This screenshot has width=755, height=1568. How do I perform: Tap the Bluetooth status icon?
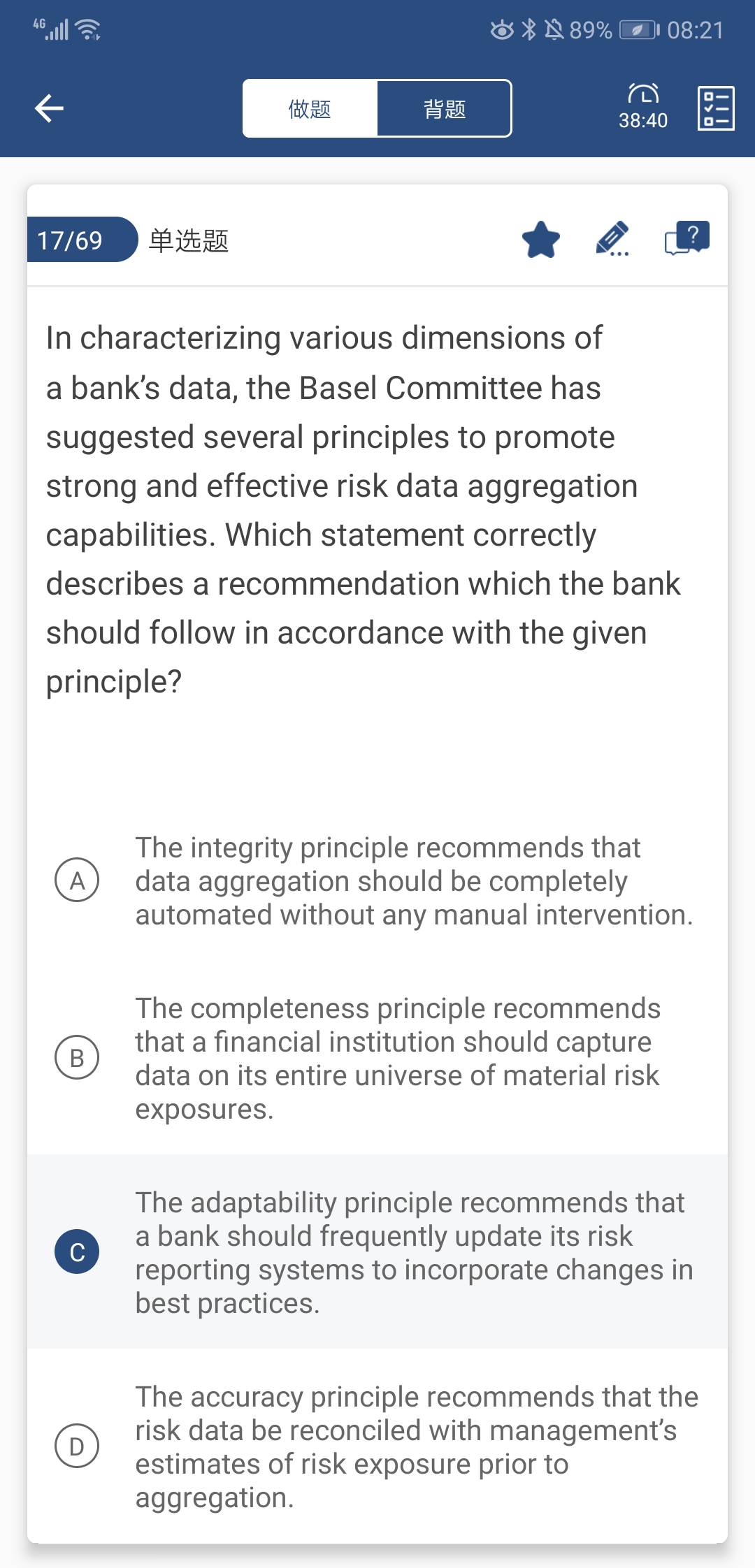[529, 30]
